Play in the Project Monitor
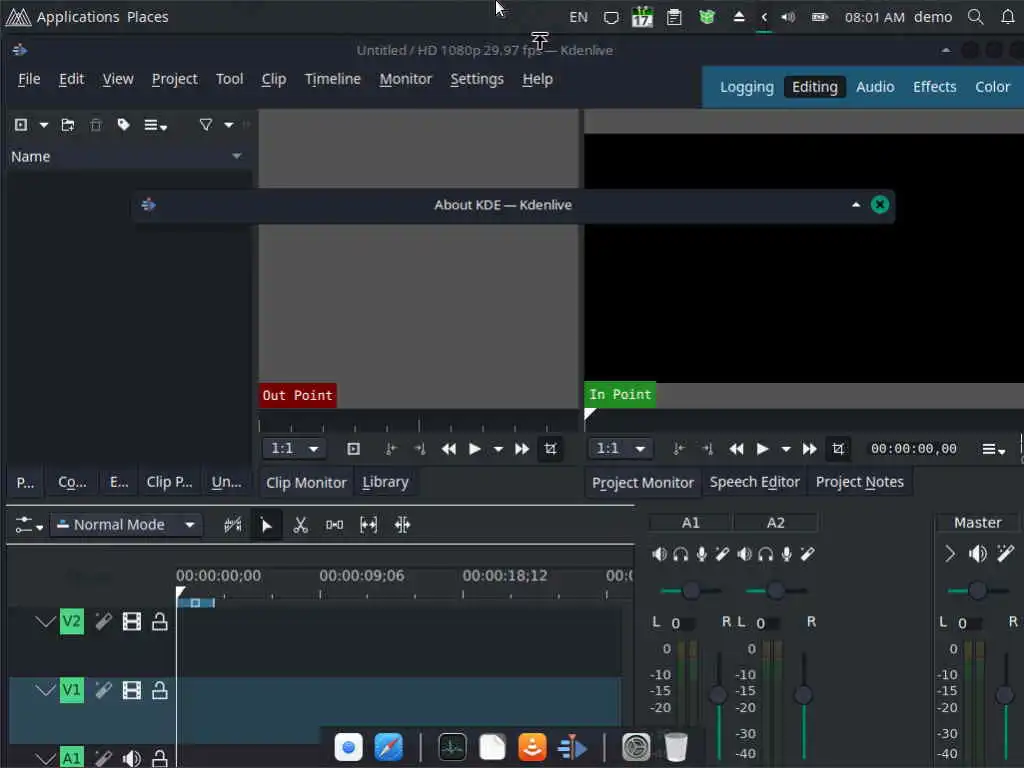Screen dimensions: 1024x768 coord(762,449)
